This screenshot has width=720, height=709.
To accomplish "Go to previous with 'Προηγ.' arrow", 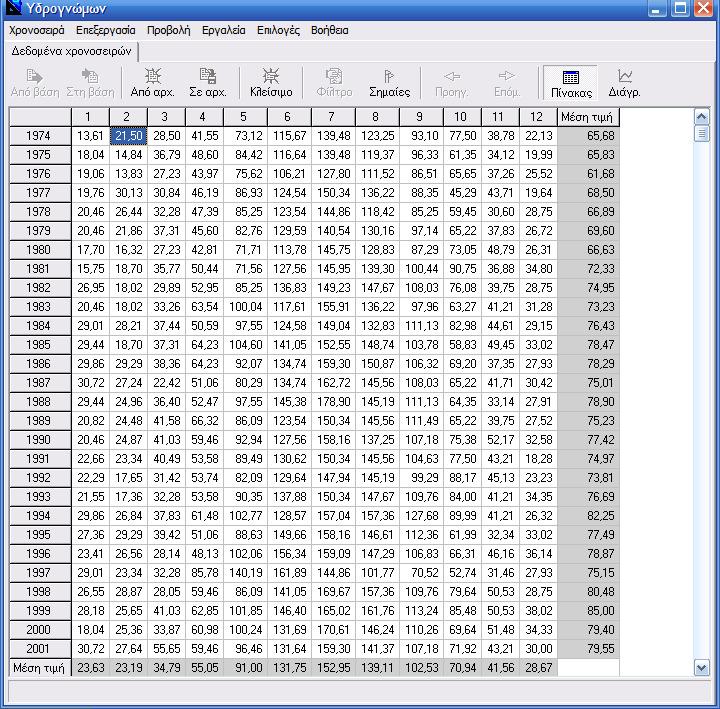I will [x=452, y=83].
